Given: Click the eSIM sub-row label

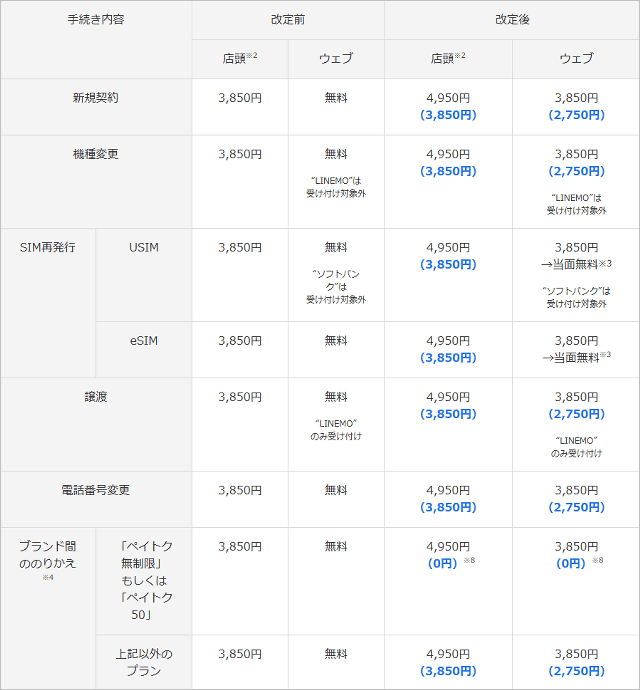Looking at the screenshot, I should 144,341.
